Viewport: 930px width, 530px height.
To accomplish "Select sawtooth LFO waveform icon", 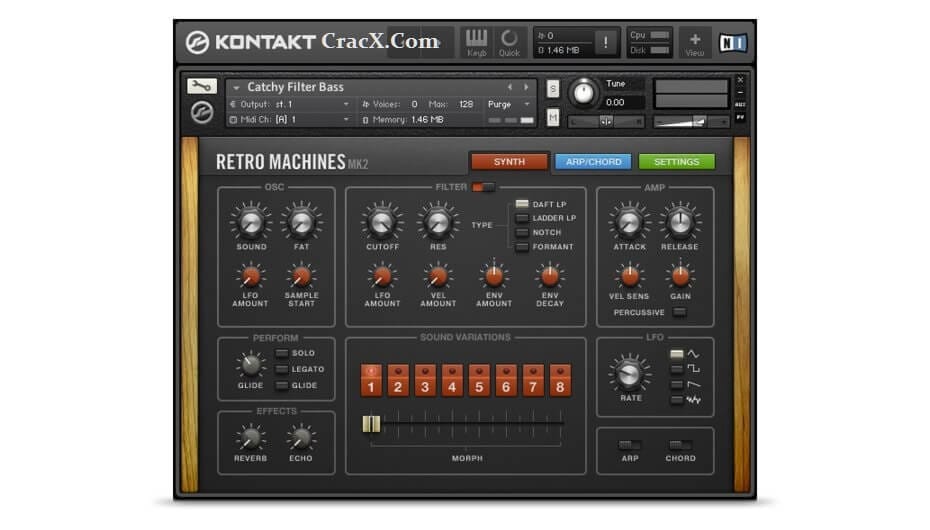I will pyautogui.click(x=693, y=385).
